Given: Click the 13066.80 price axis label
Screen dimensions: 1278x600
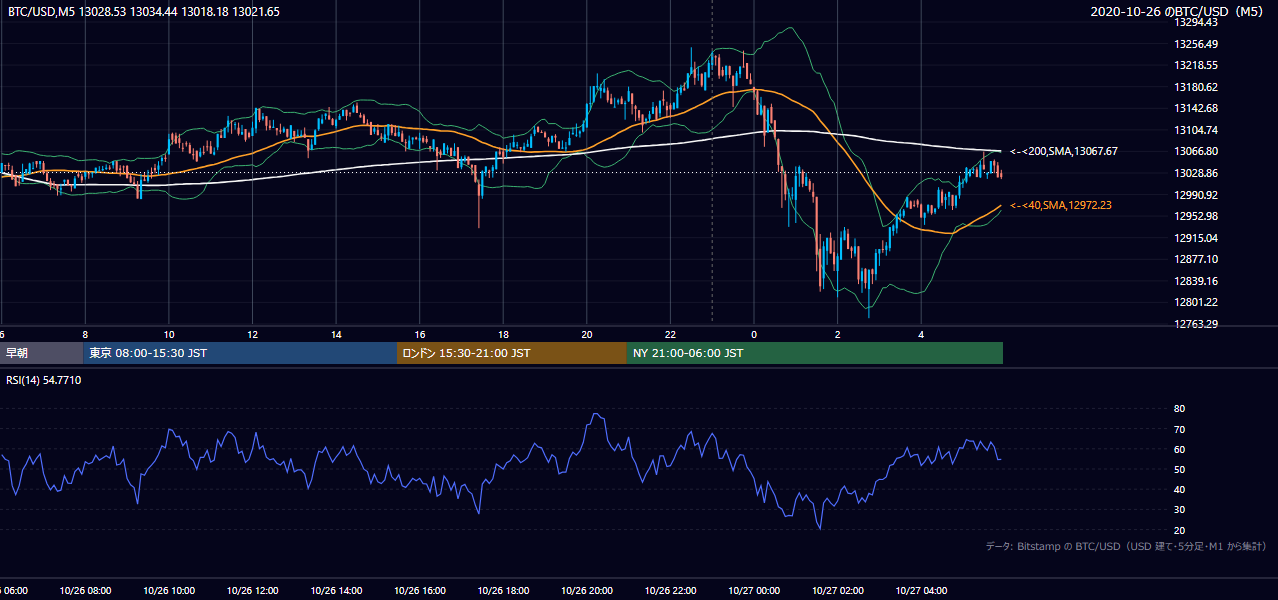Looking at the screenshot, I should click(1196, 151).
